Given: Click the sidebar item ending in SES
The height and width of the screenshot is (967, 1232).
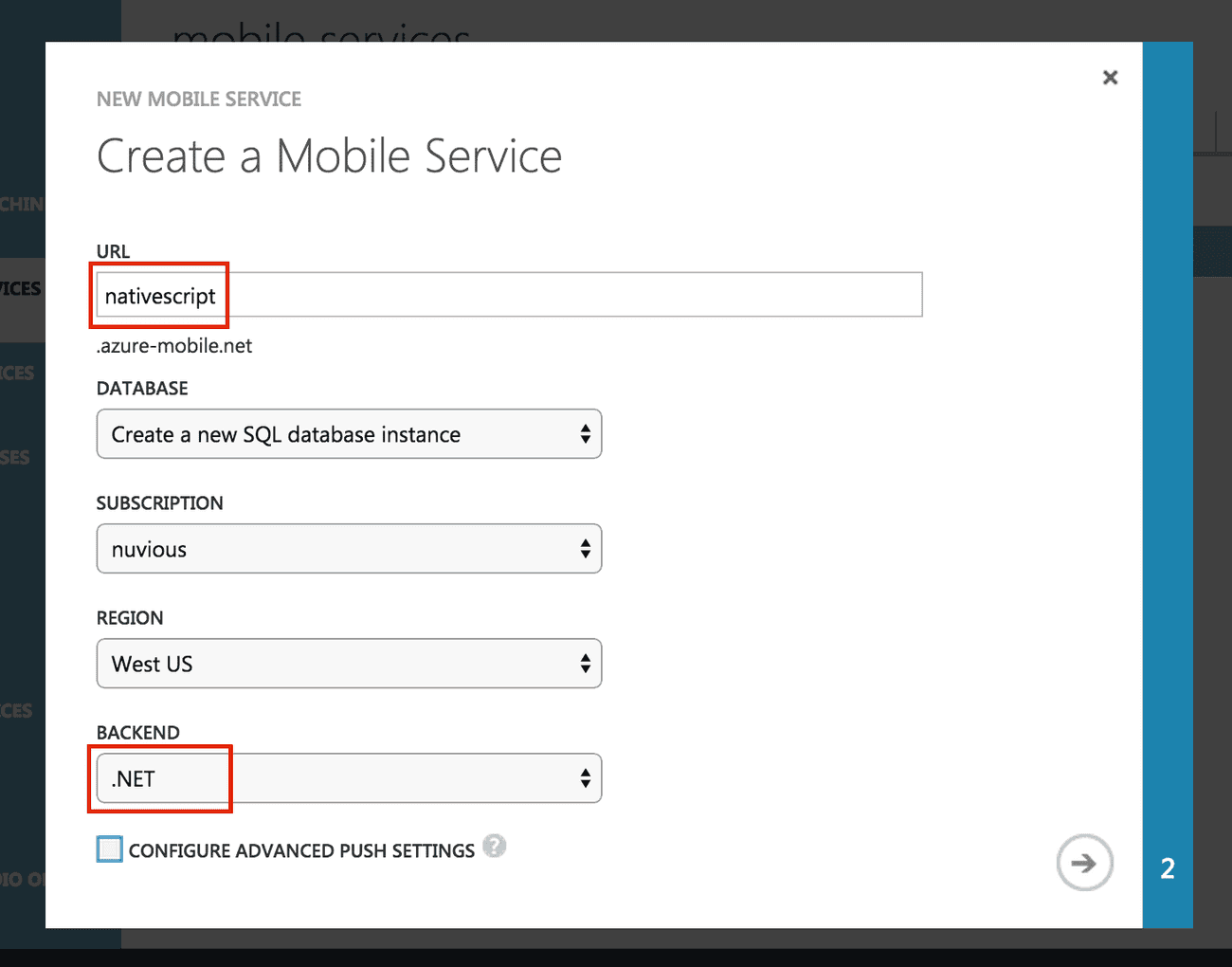Looking at the screenshot, I should 13,456.
